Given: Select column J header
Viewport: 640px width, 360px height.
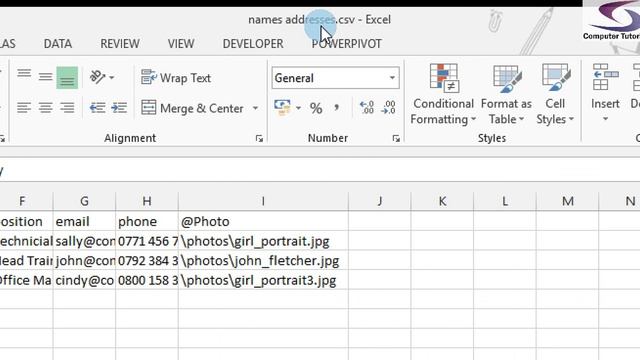Looking at the screenshot, I should (380, 201).
